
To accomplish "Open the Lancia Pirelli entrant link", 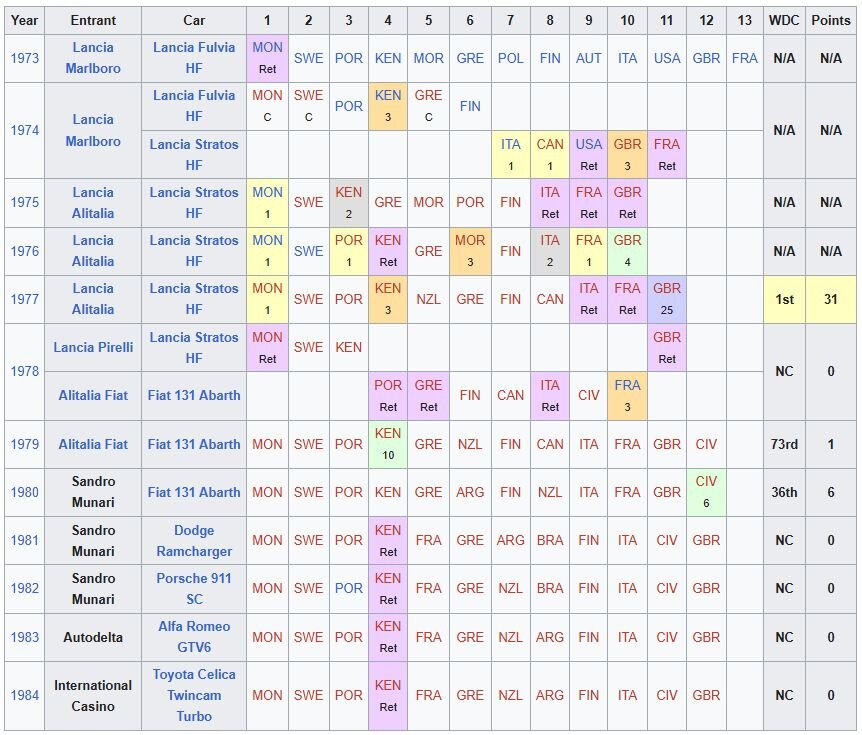I will (x=93, y=347).
